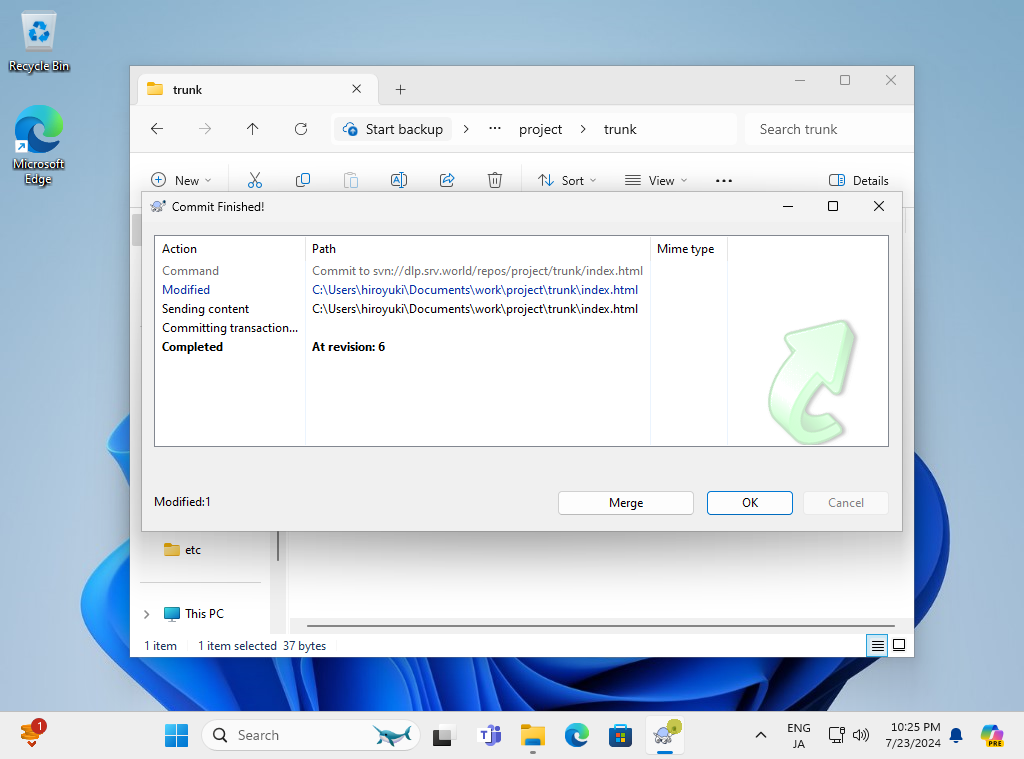
Task: Expand the This PC tree node
Action: coord(147,614)
